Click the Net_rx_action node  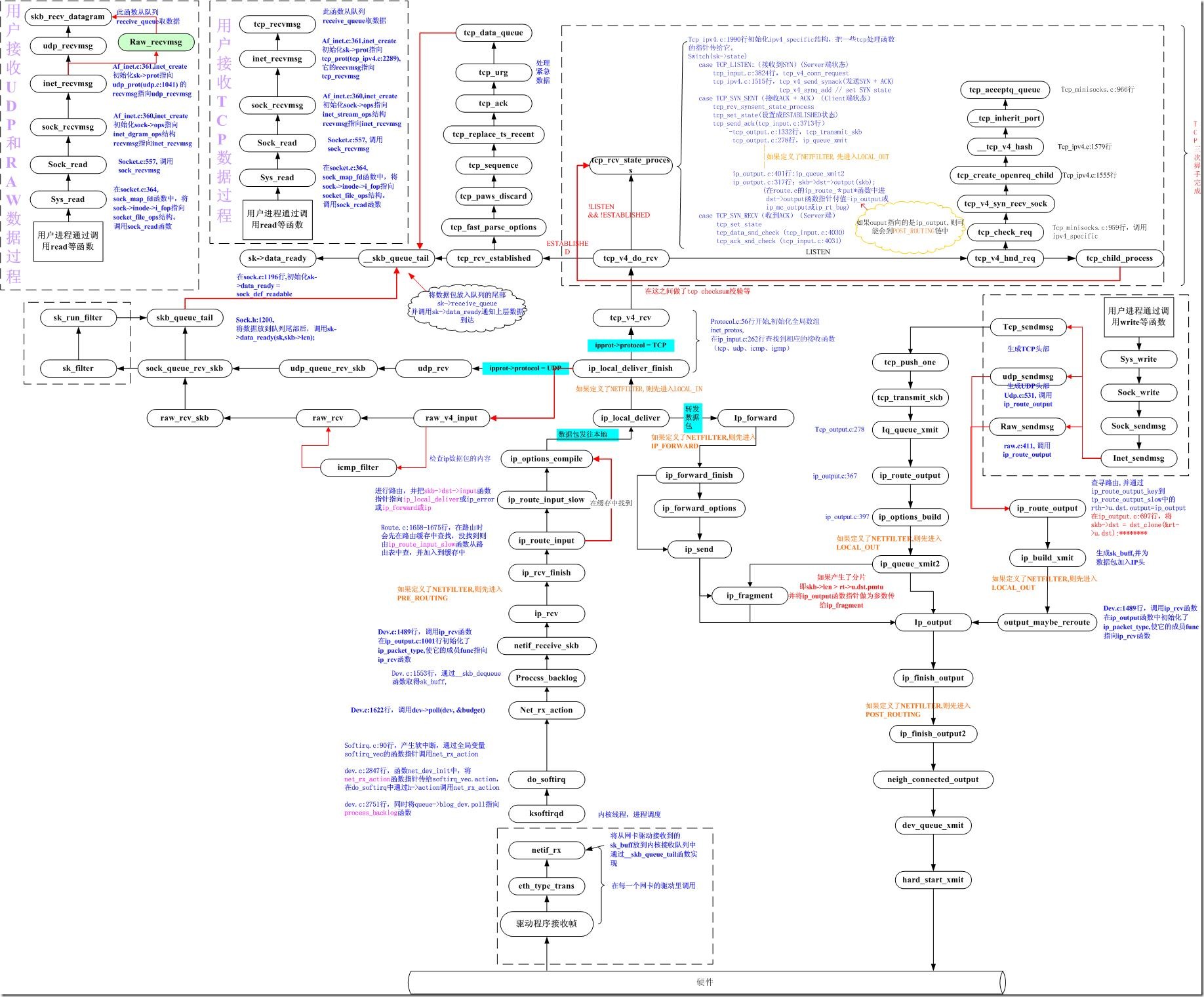click(x=546, y=710)
